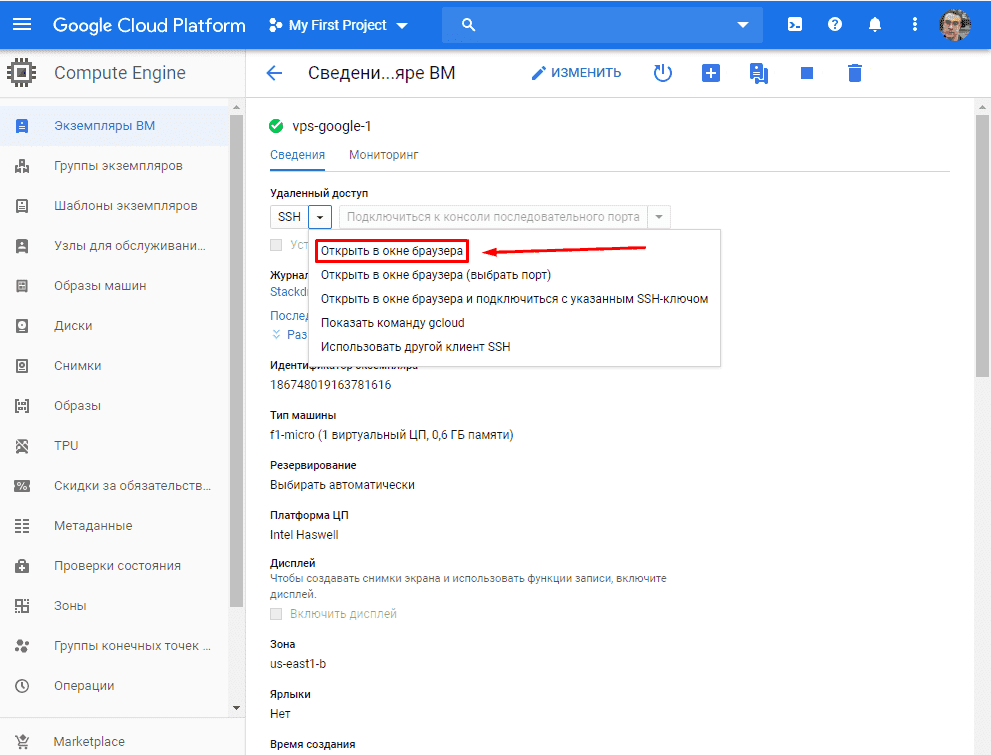Open the My First Project selector
Viewport: 991px width, 755px height.
coord(339,25)
